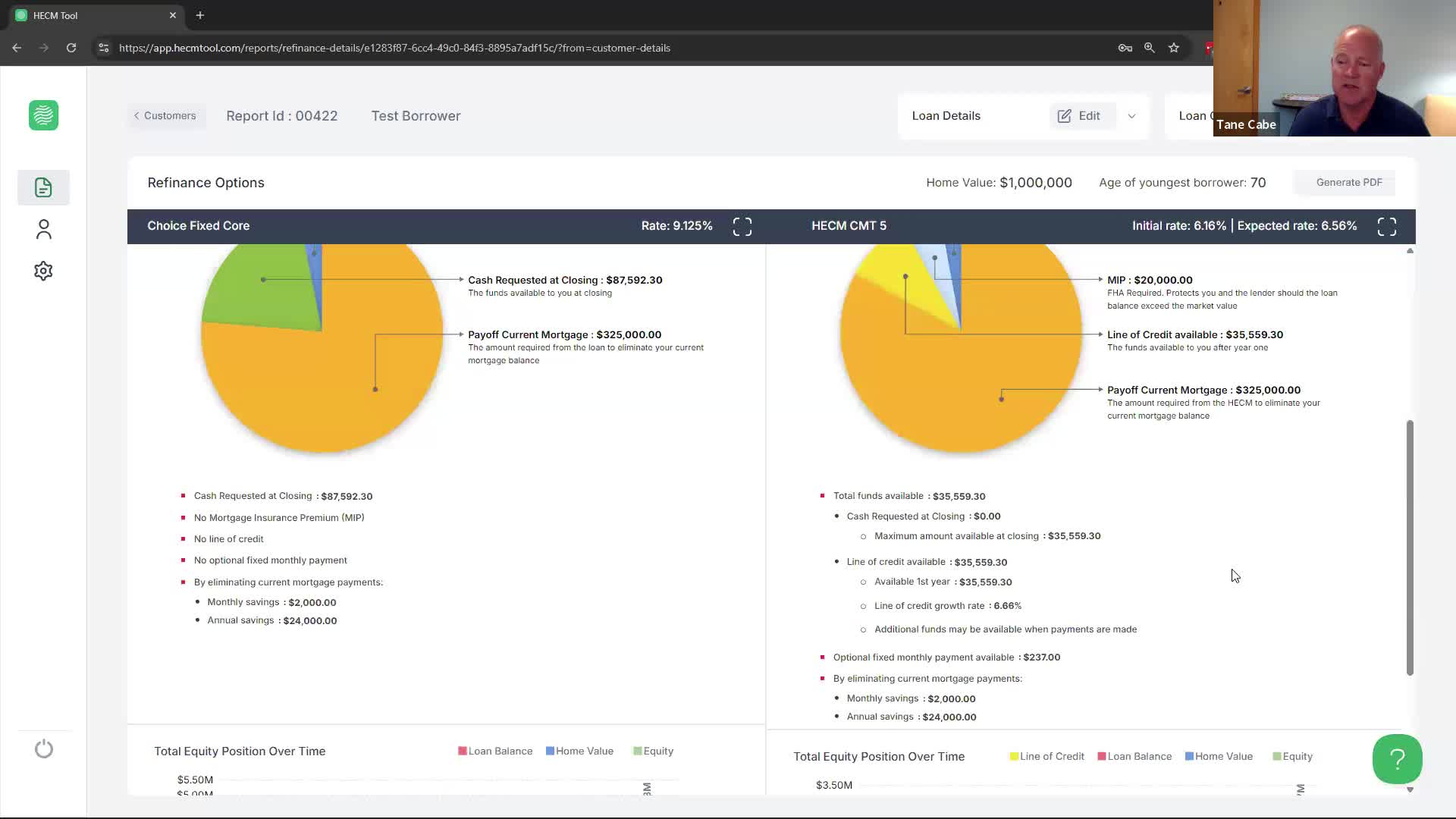
Task: Open the customers person icon in sidebar
Action: 43,229
